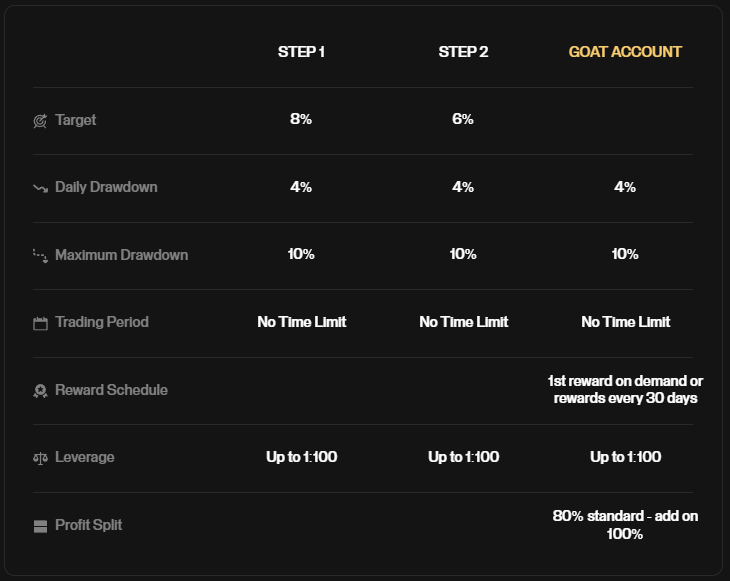730x581 pixels.
Task: Click the Step 1 8% target value
Action: pos(301,119)
